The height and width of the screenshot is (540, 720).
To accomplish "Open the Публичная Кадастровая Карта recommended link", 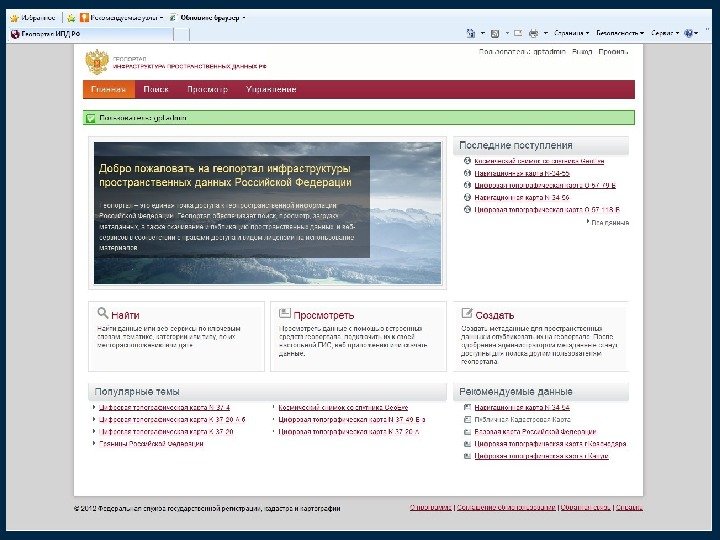I will tap(523, 420).
